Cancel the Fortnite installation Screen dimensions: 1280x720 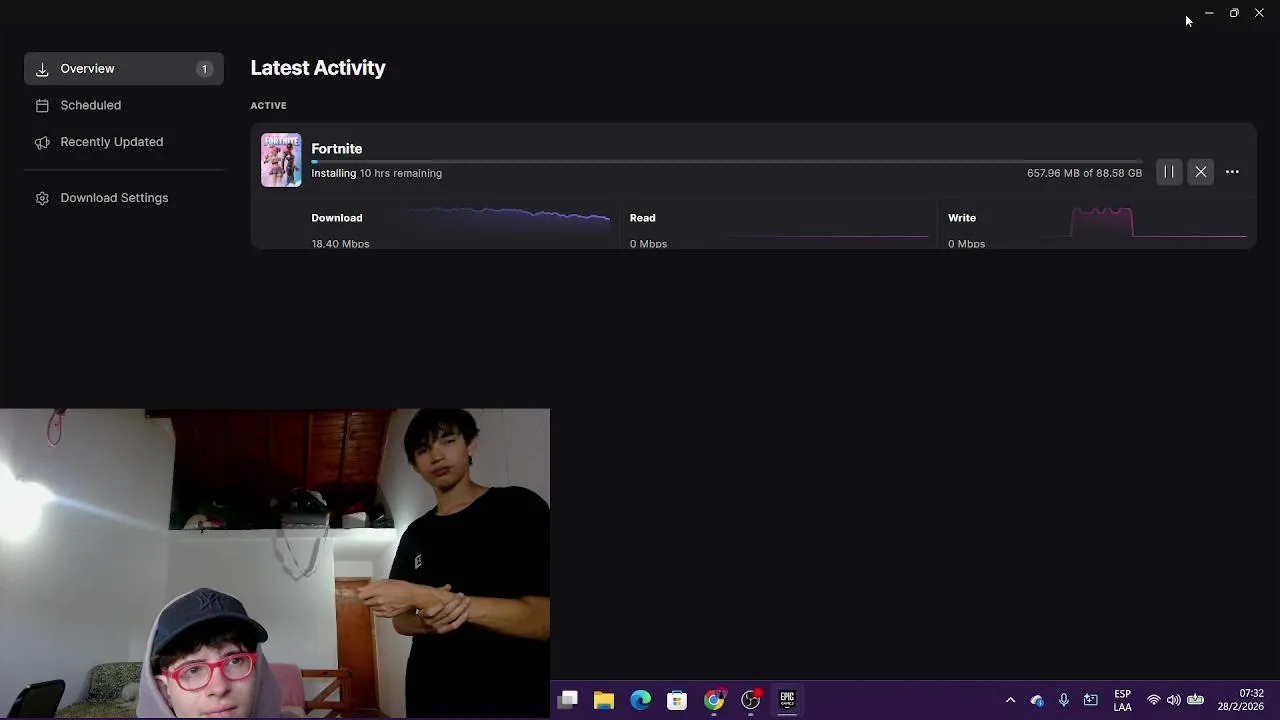[x=1201, y=172]
